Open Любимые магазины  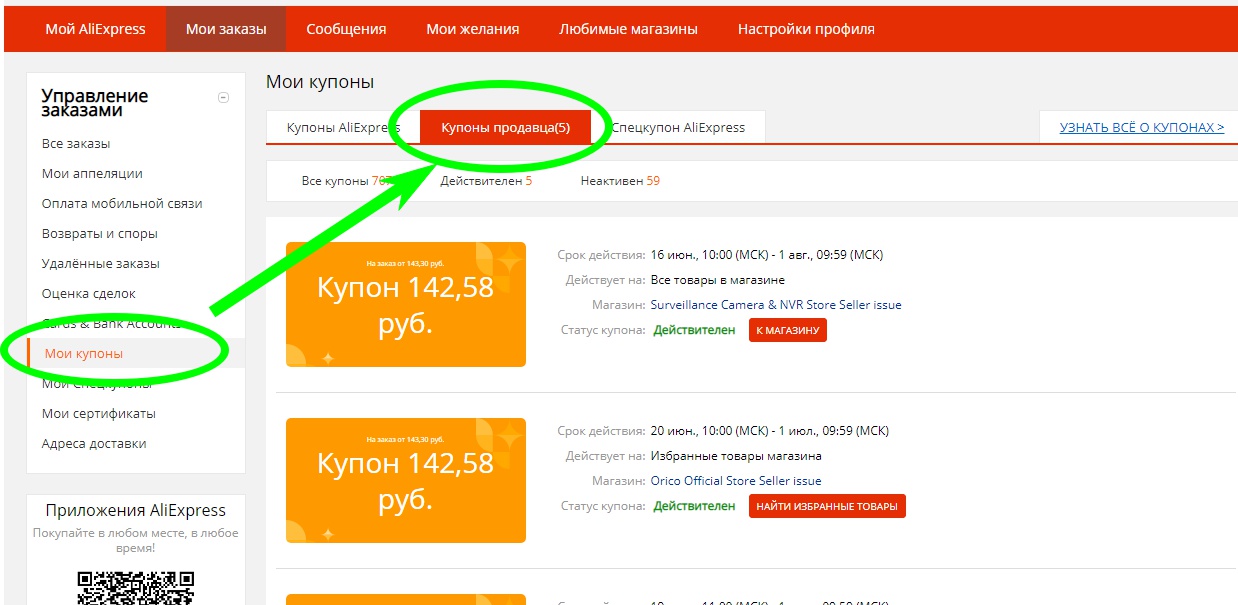click(x=628, y=29)
